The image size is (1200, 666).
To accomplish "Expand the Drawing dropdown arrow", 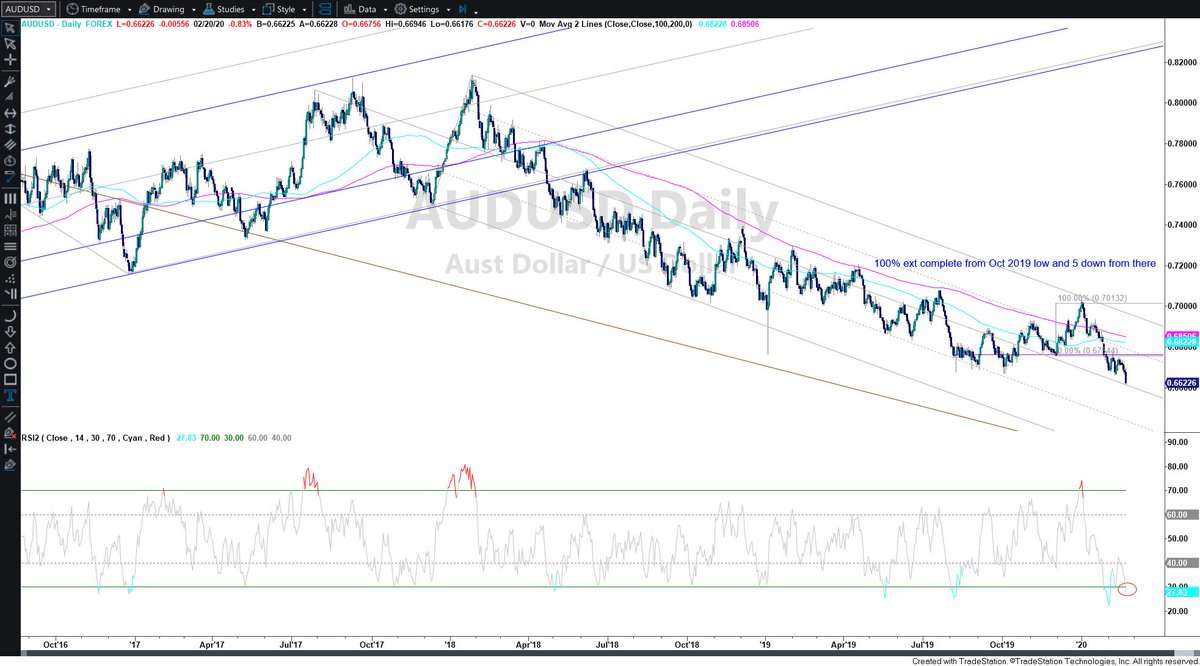I will point(194,9).
